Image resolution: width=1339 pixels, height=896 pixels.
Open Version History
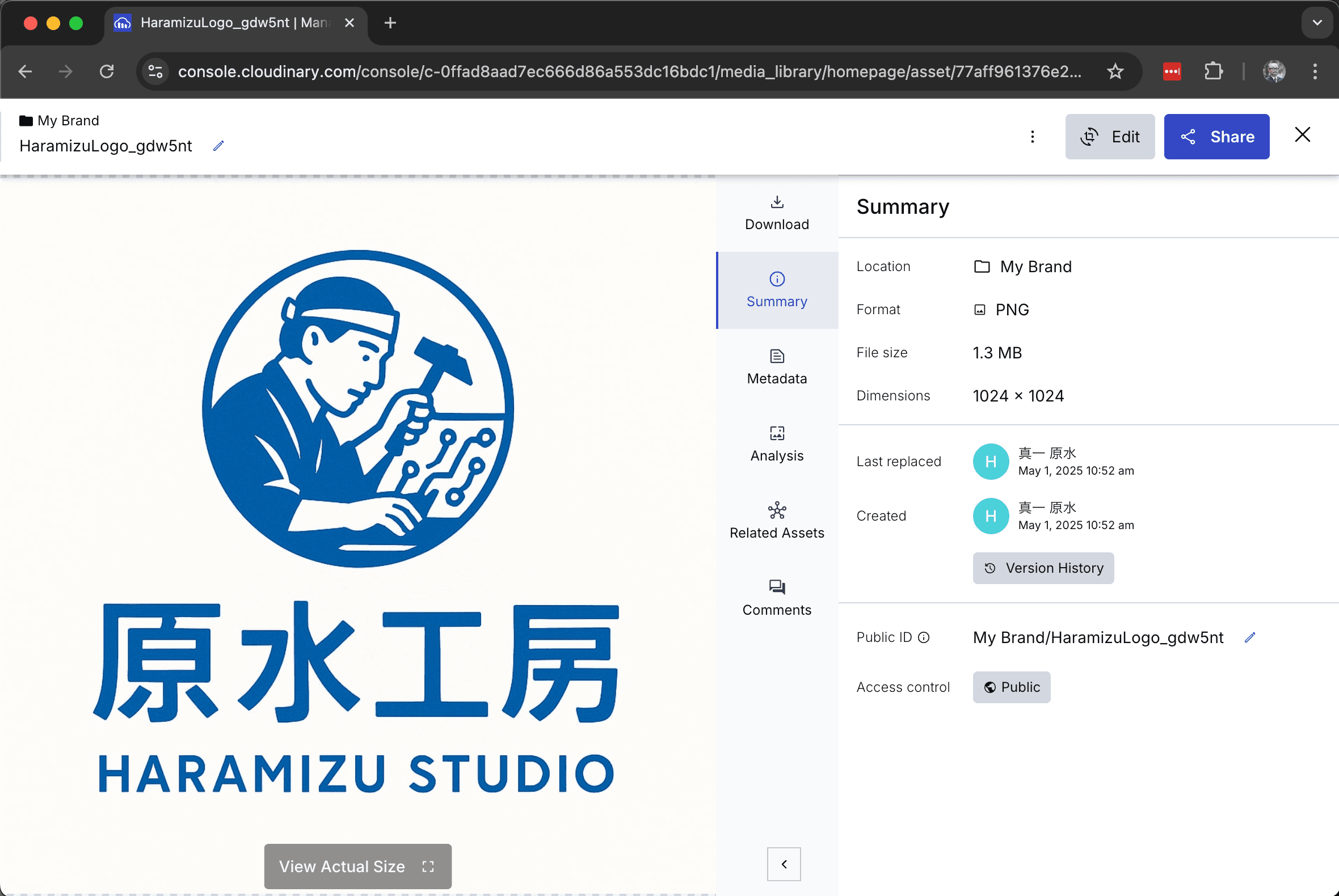click(x=1043, y=568)
